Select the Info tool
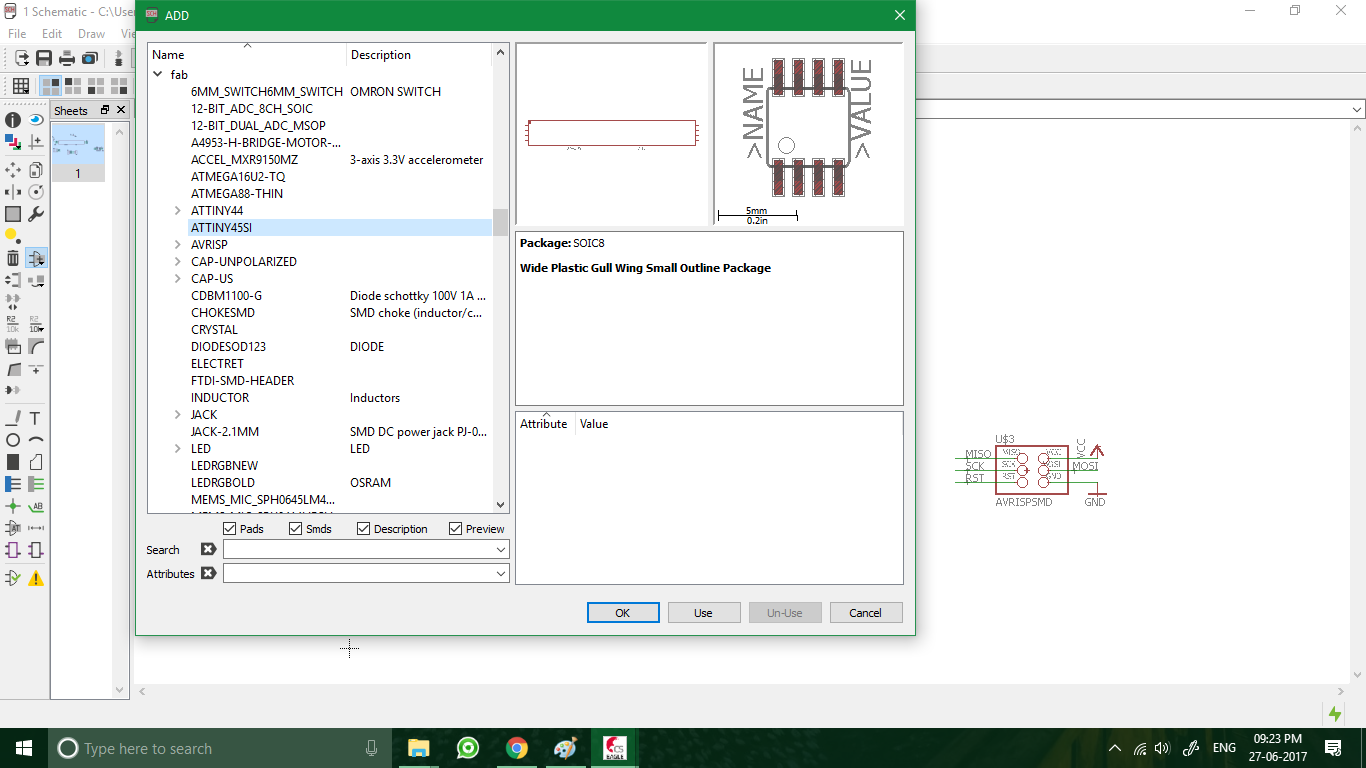This screenshot has height=768, width=1366. 13,120
